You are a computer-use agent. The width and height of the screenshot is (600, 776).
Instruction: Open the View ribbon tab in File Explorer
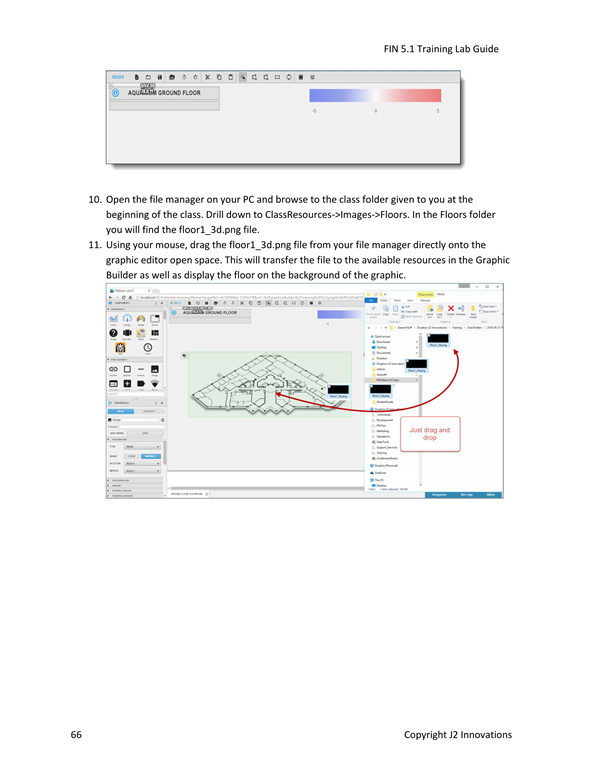410,300
